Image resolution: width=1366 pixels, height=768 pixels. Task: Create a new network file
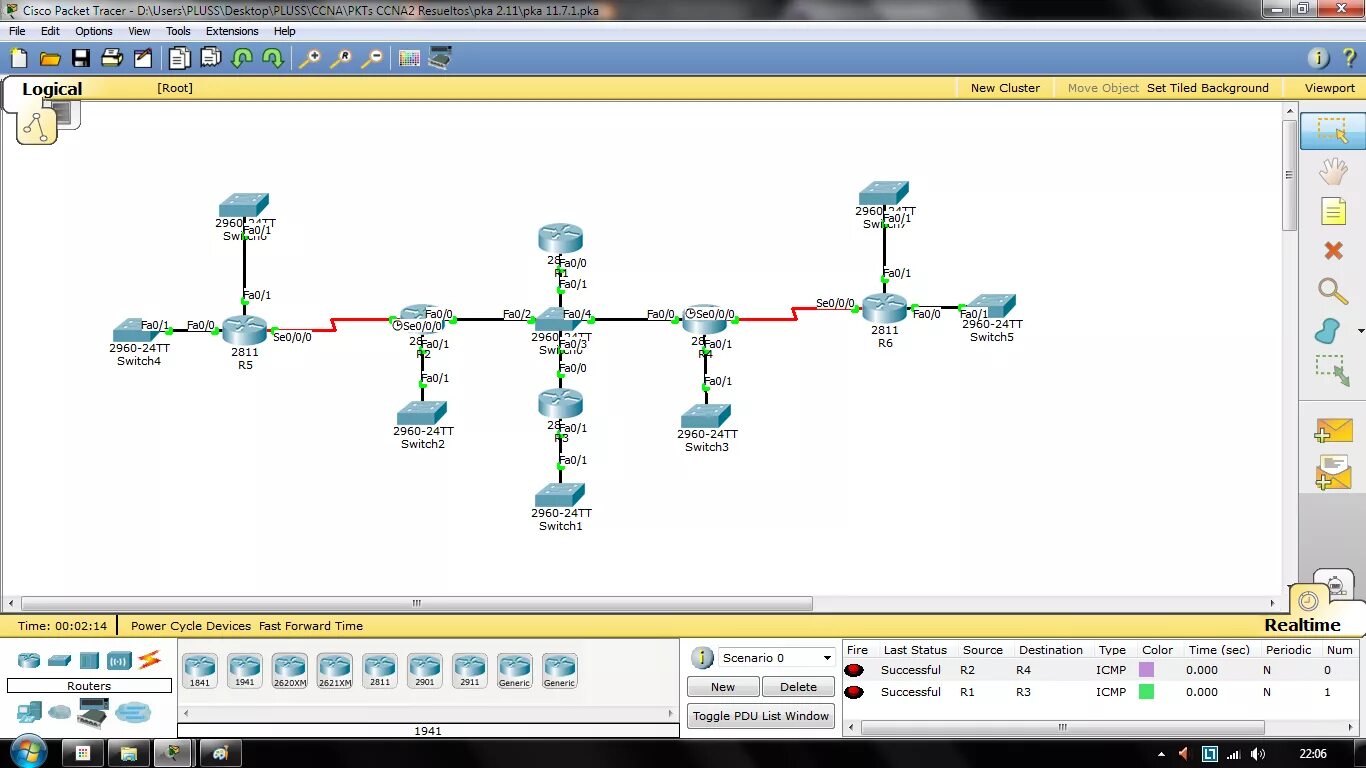tap(18, 58)
